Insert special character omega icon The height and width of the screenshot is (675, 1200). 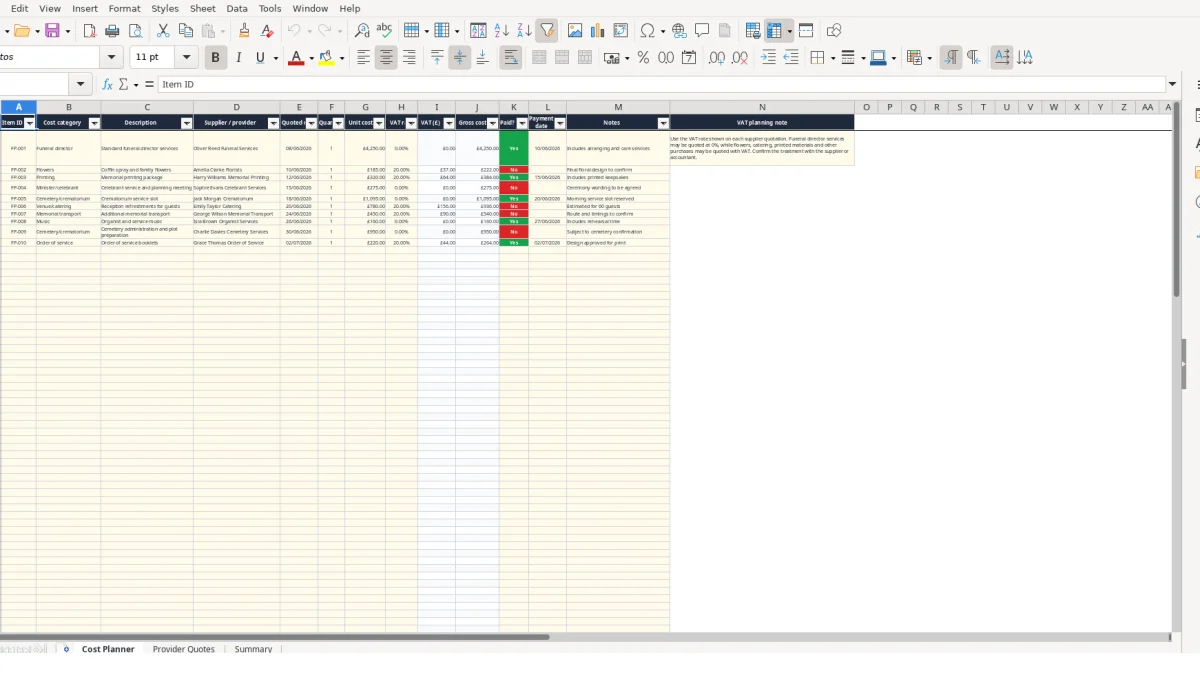tap(647, 31)
